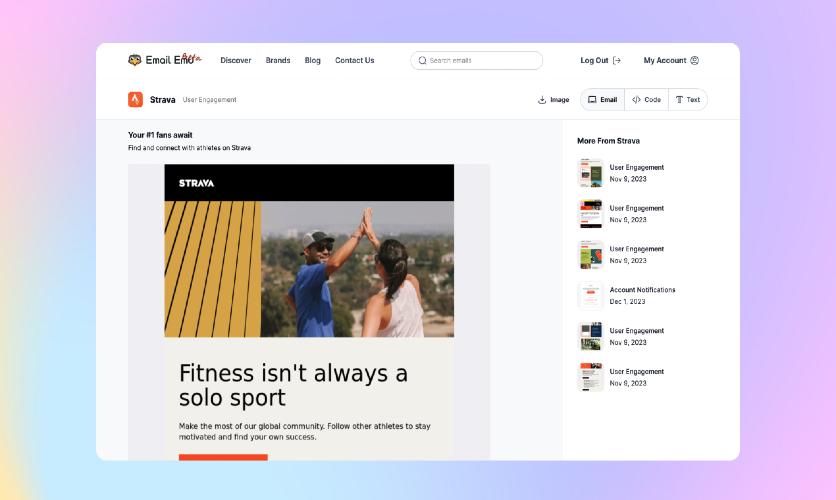
Task: Open the second User Engagement Nov 9 thumbnail
Action: tap(591, 214)
